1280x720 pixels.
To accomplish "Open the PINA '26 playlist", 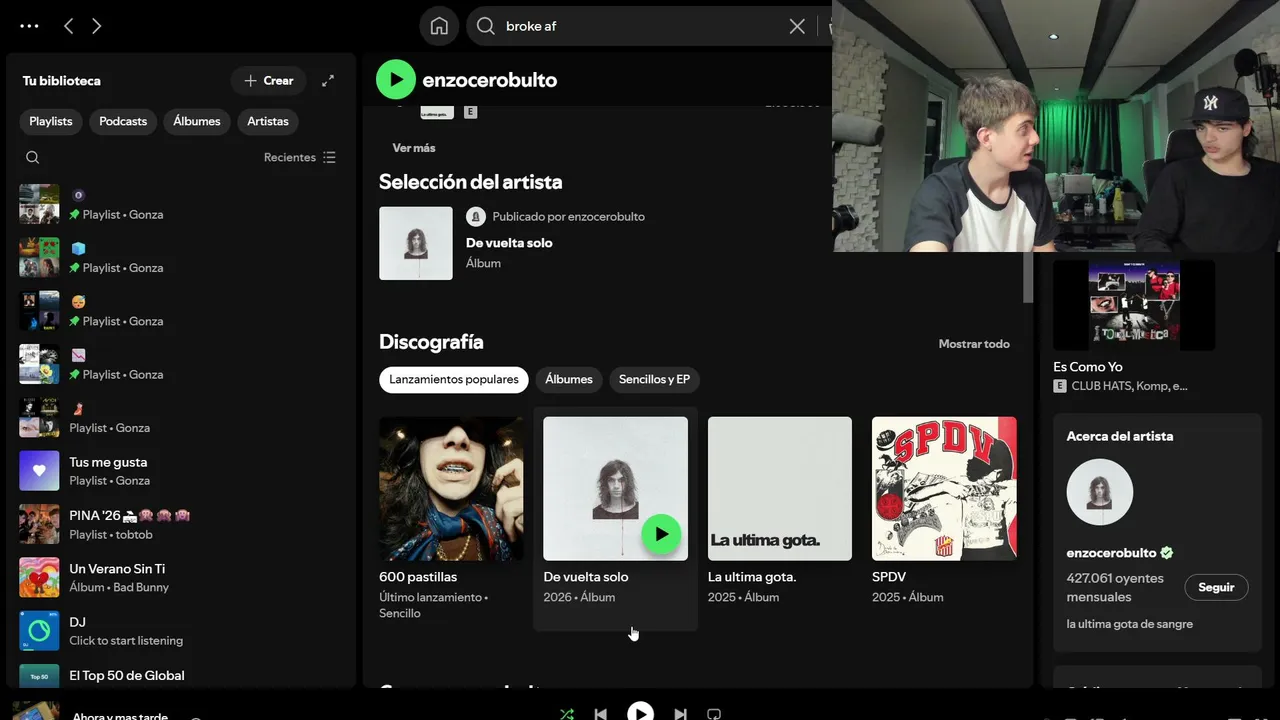I will coord(180,524).
